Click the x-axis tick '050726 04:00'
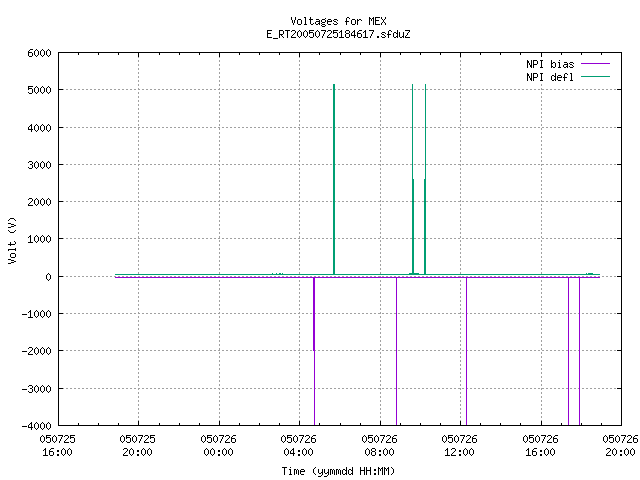The image size is (640, 480). [298, 446]
